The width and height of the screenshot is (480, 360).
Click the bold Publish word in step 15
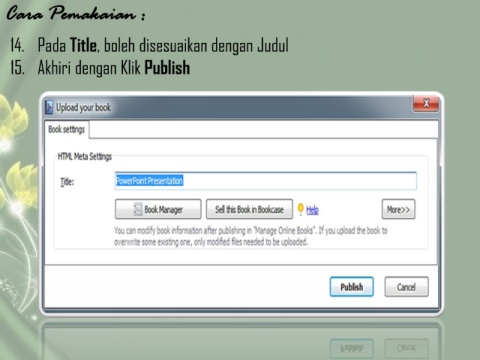[167, 67]
